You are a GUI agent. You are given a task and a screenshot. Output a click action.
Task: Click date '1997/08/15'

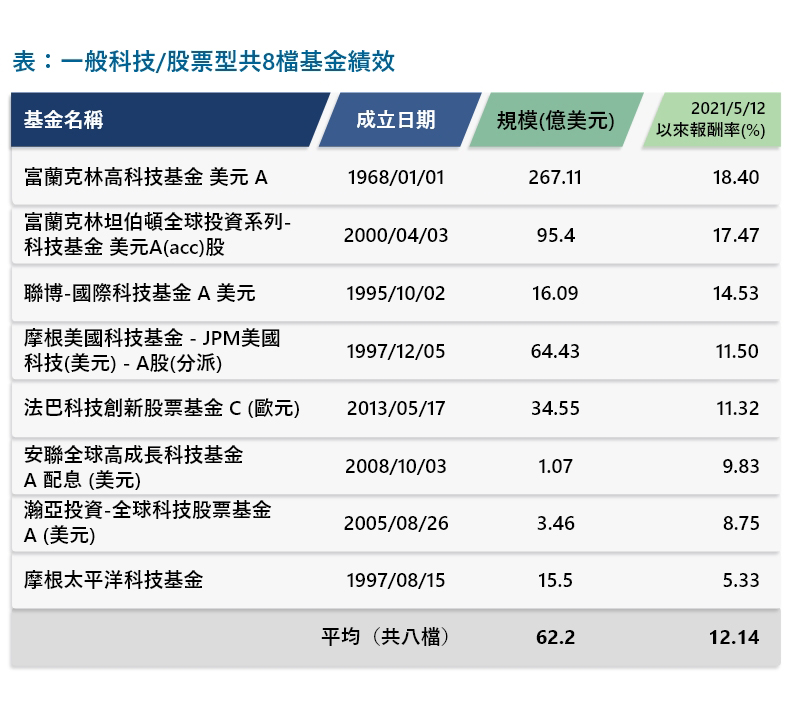coord(395,581)
